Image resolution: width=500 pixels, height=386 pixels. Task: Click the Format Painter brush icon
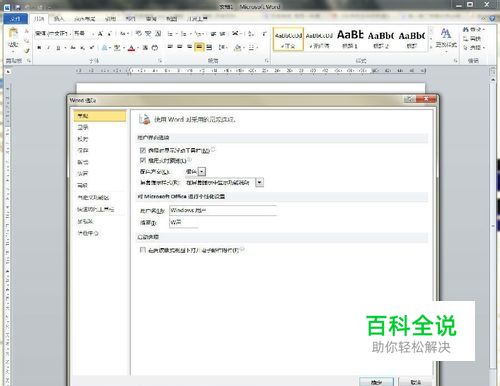click(x=27, y=50)
